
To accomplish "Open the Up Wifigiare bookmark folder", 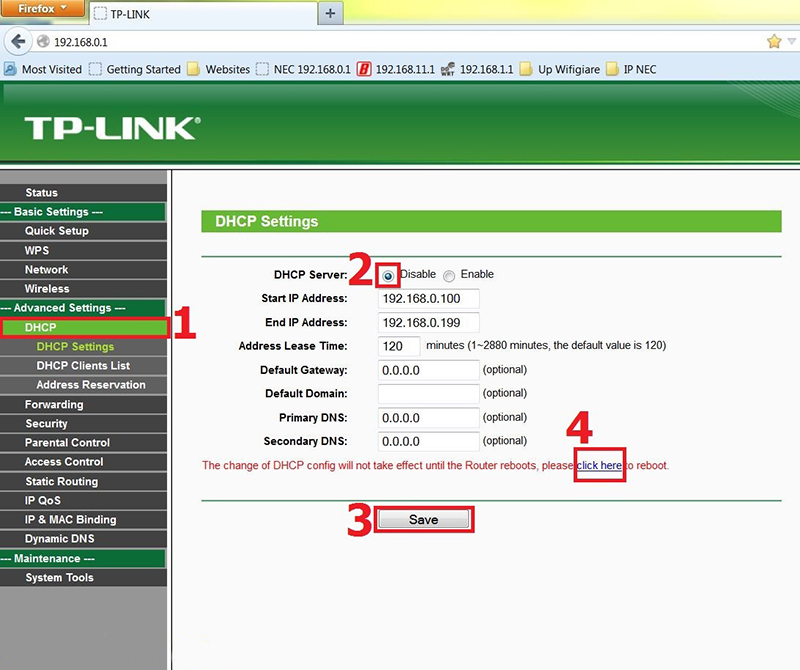I will pyautogui.click(x=560, y=69).
